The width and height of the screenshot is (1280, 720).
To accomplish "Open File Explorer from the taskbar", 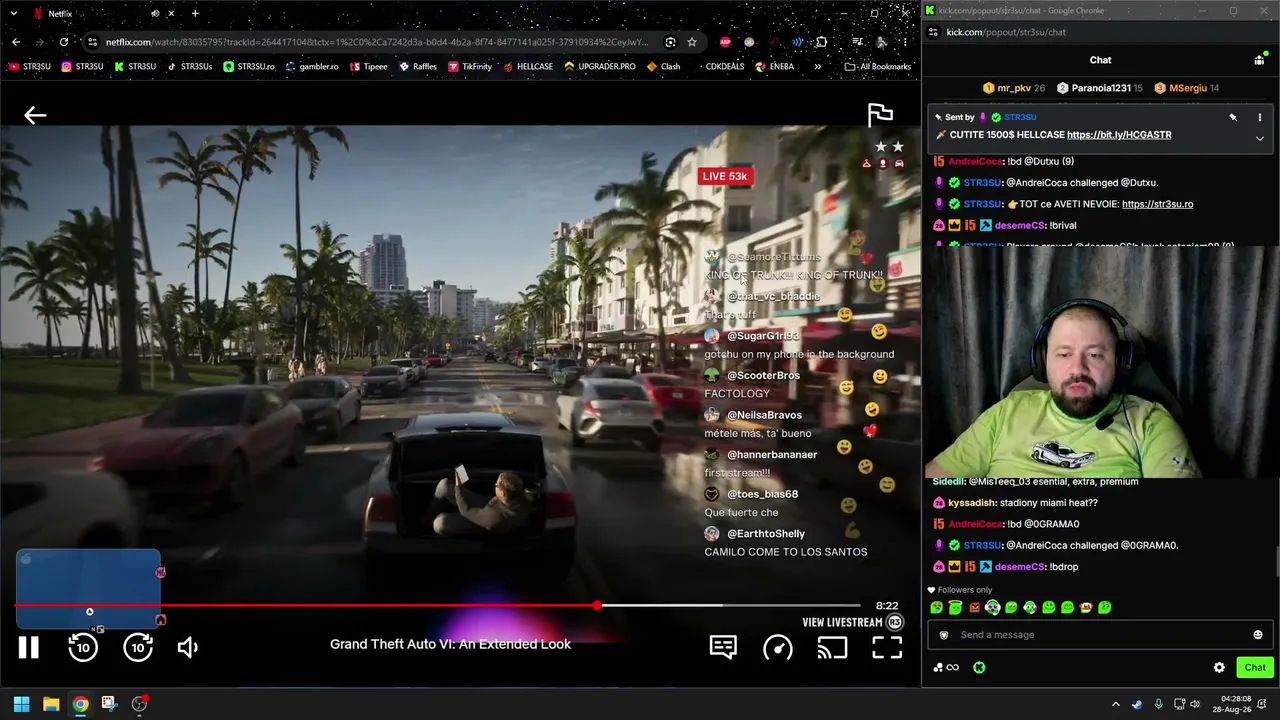I will coord(51,704).
